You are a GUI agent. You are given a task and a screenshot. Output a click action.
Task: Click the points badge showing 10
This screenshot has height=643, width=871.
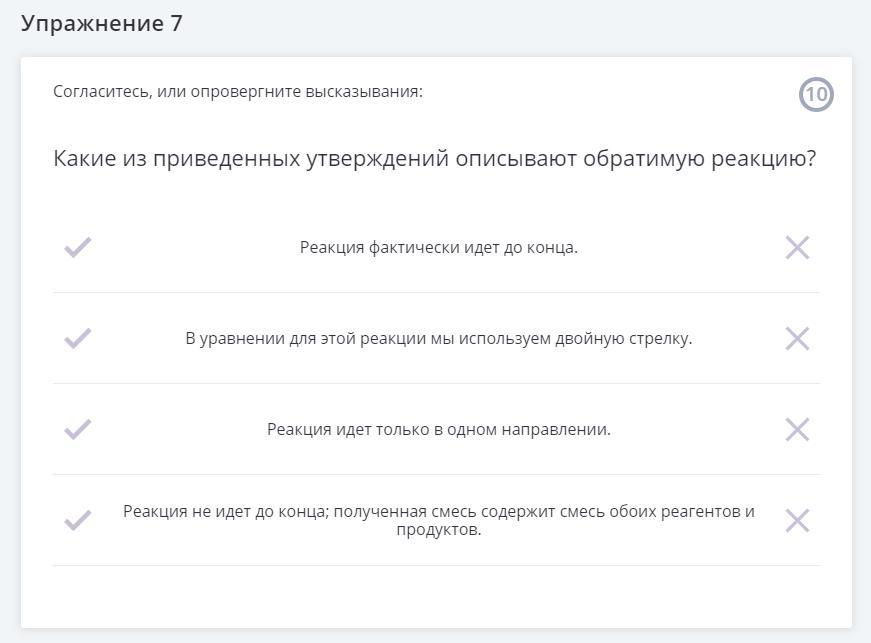click(x=816, y=95)
